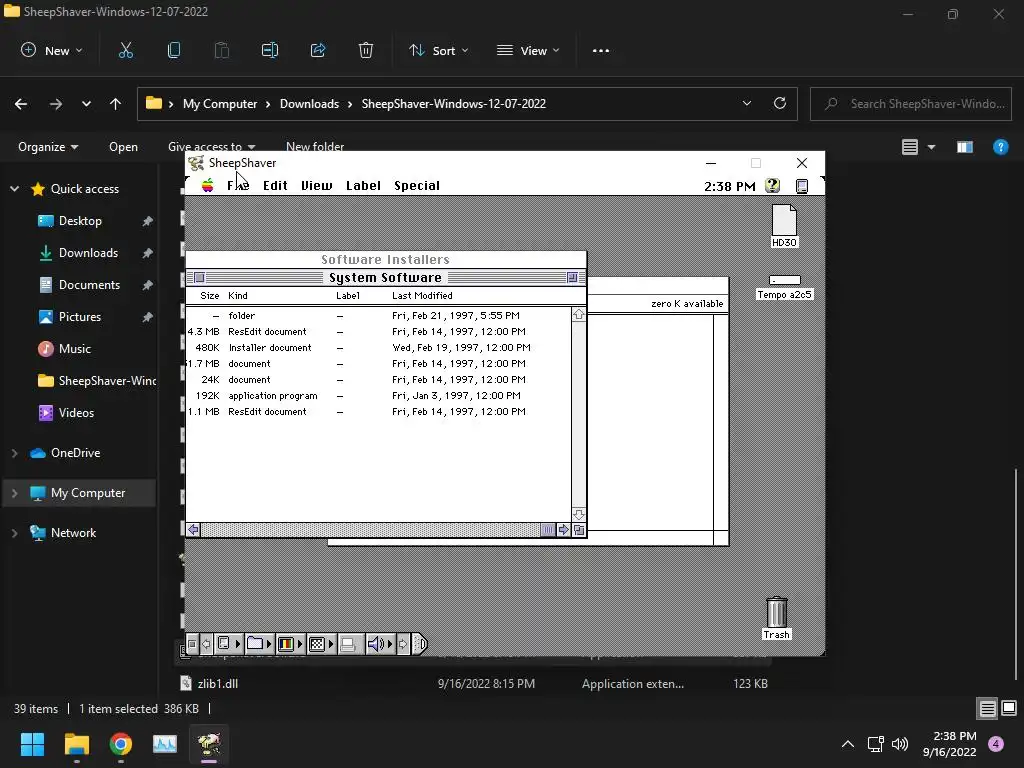
Task: Expand the Network tree node
Action: tap(14, 533)
